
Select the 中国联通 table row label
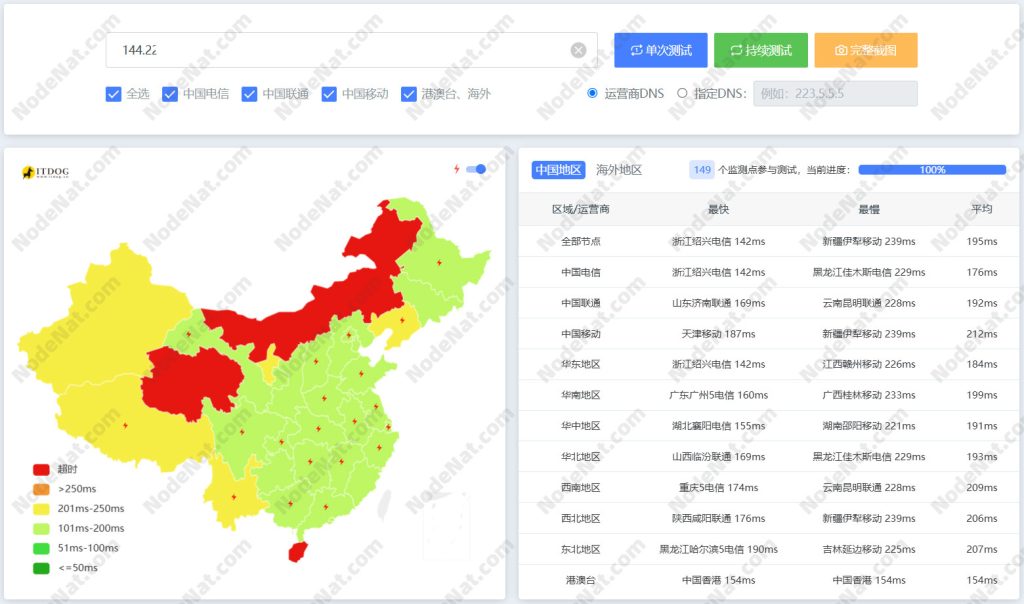(x=581, y=303)
